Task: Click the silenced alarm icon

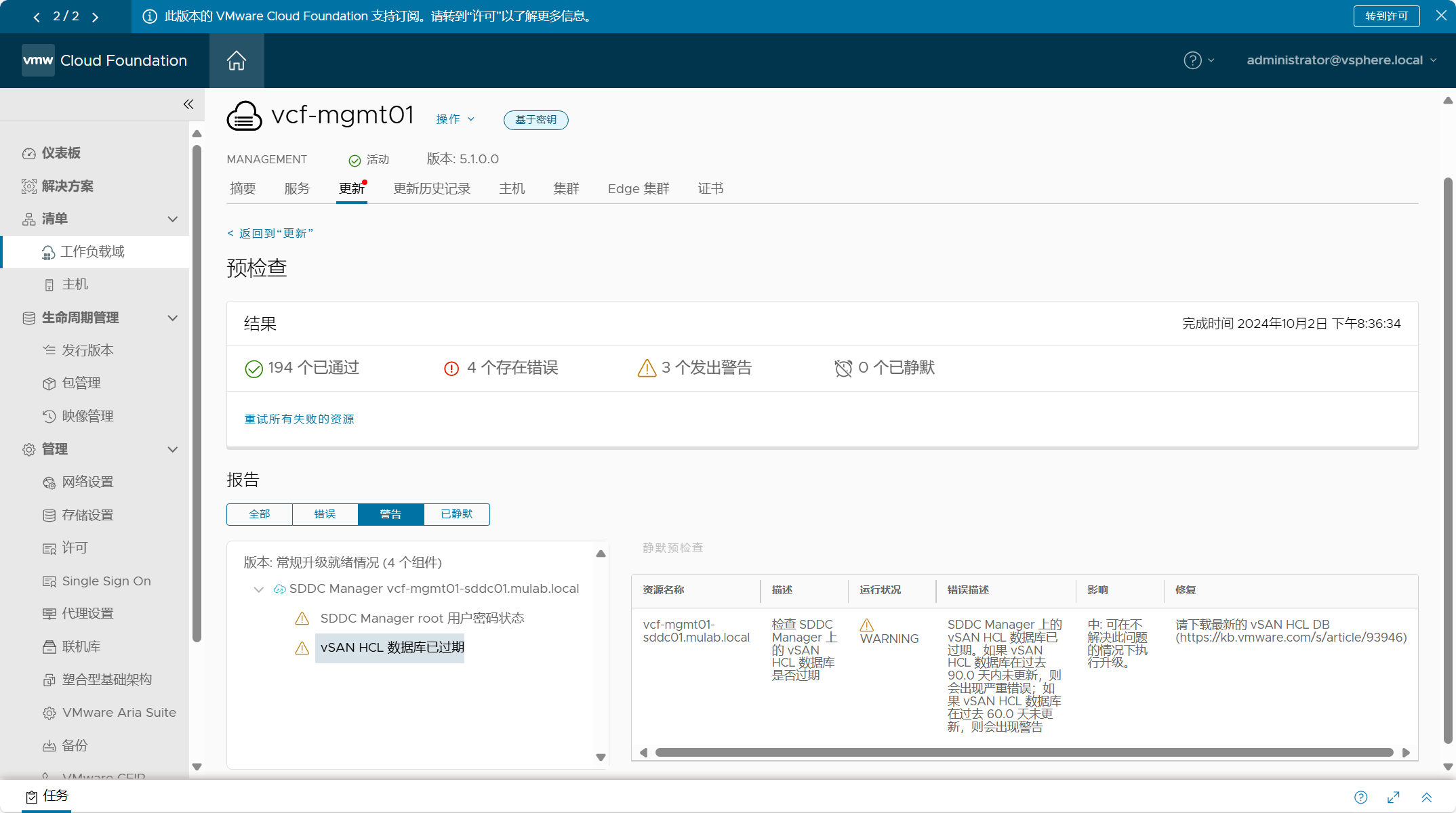Action: [843, 369]
